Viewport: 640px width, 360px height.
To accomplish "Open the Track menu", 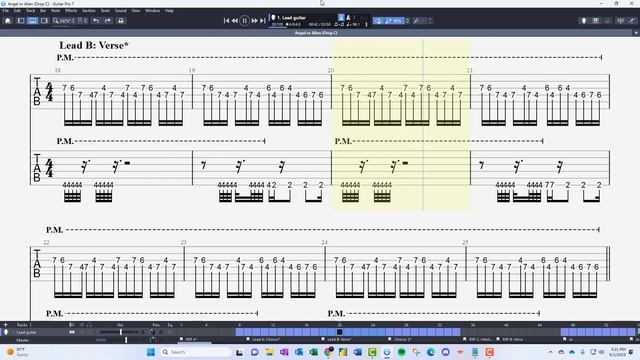I will click(31, 11).
